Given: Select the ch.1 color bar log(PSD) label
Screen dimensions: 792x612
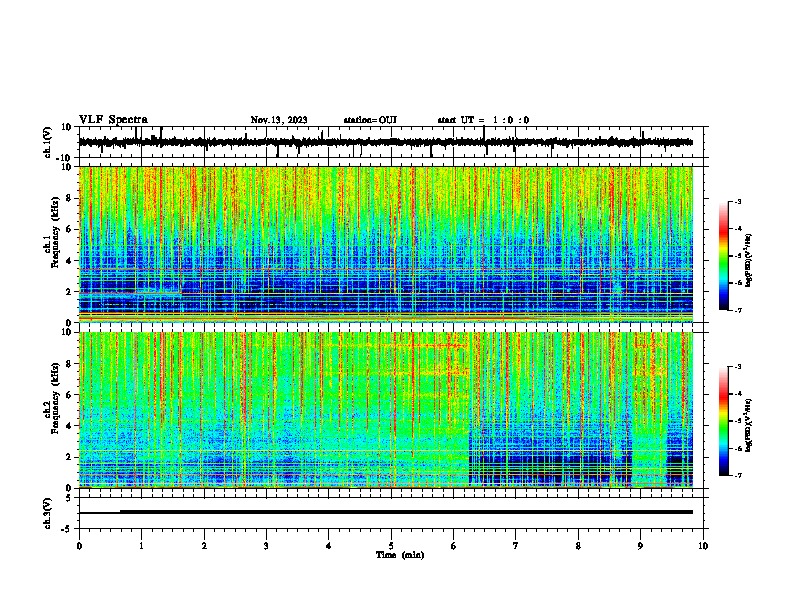Looking at the screenshot, I should (x=749, y=260).
